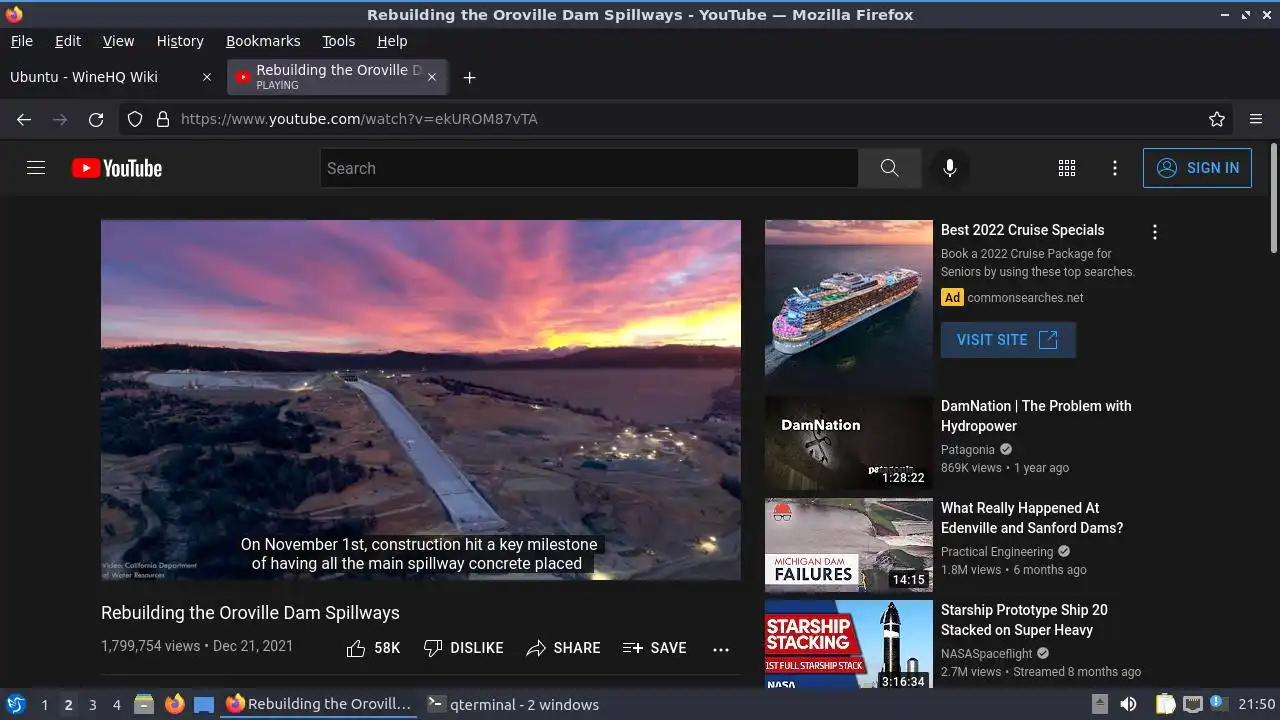Launch Firefox from the panel quick launcher

pos(174,704)
